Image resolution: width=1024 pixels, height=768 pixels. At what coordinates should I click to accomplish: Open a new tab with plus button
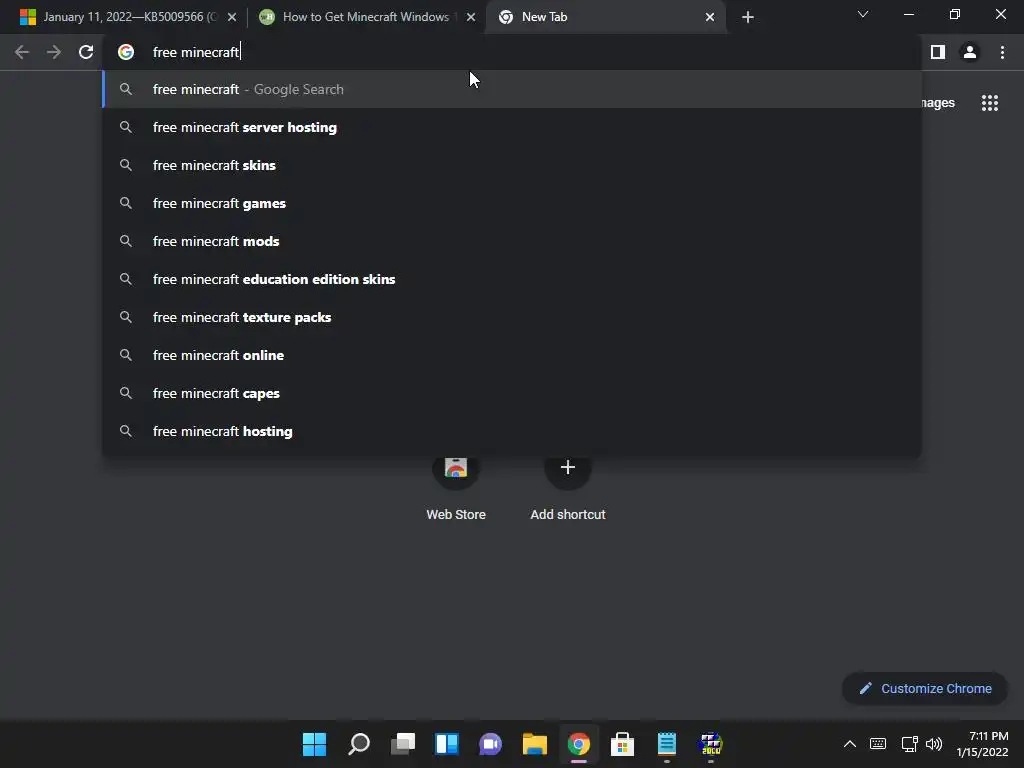coord(748,17)
